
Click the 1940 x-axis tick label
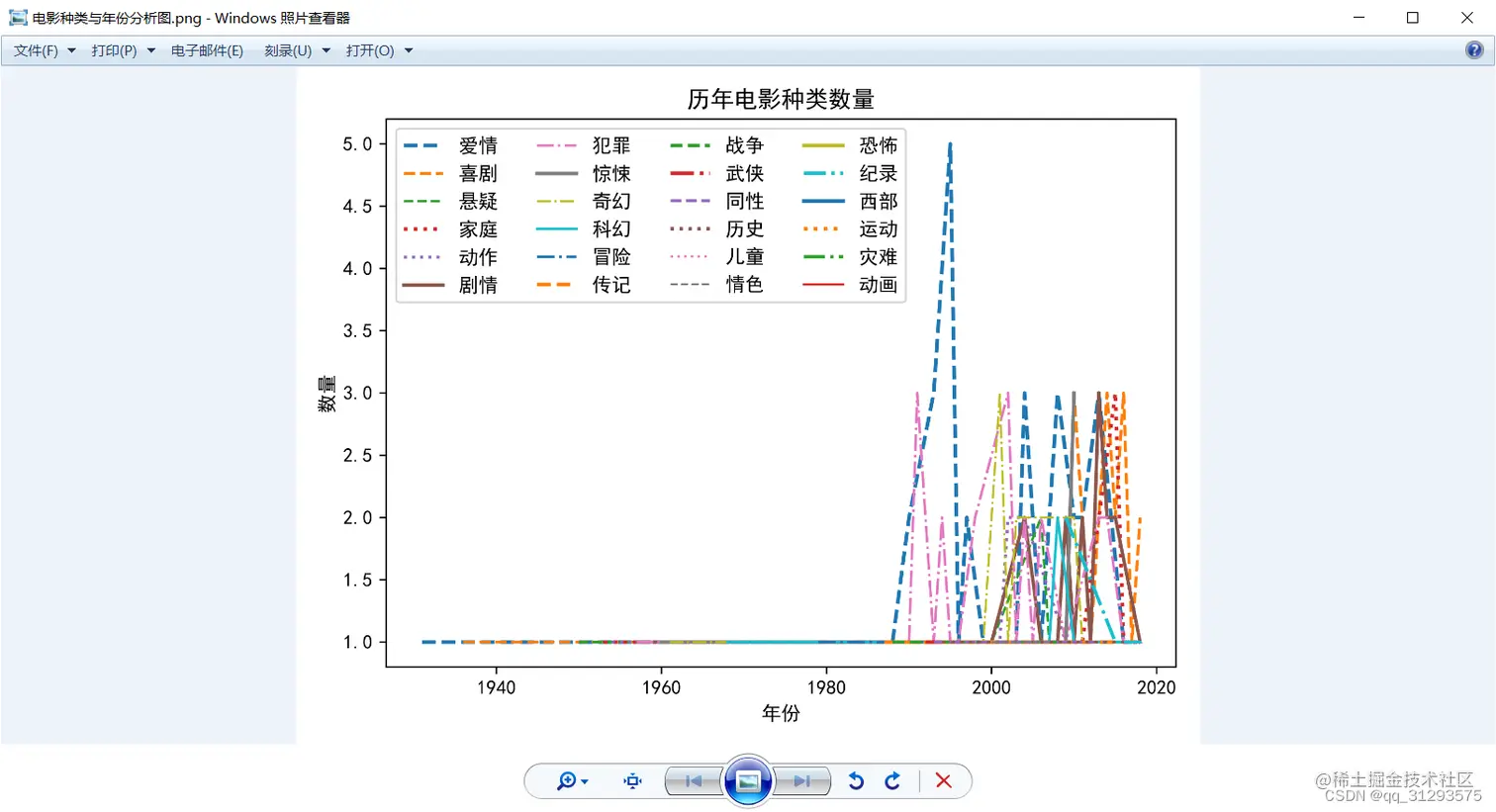(x=496, y=687)
